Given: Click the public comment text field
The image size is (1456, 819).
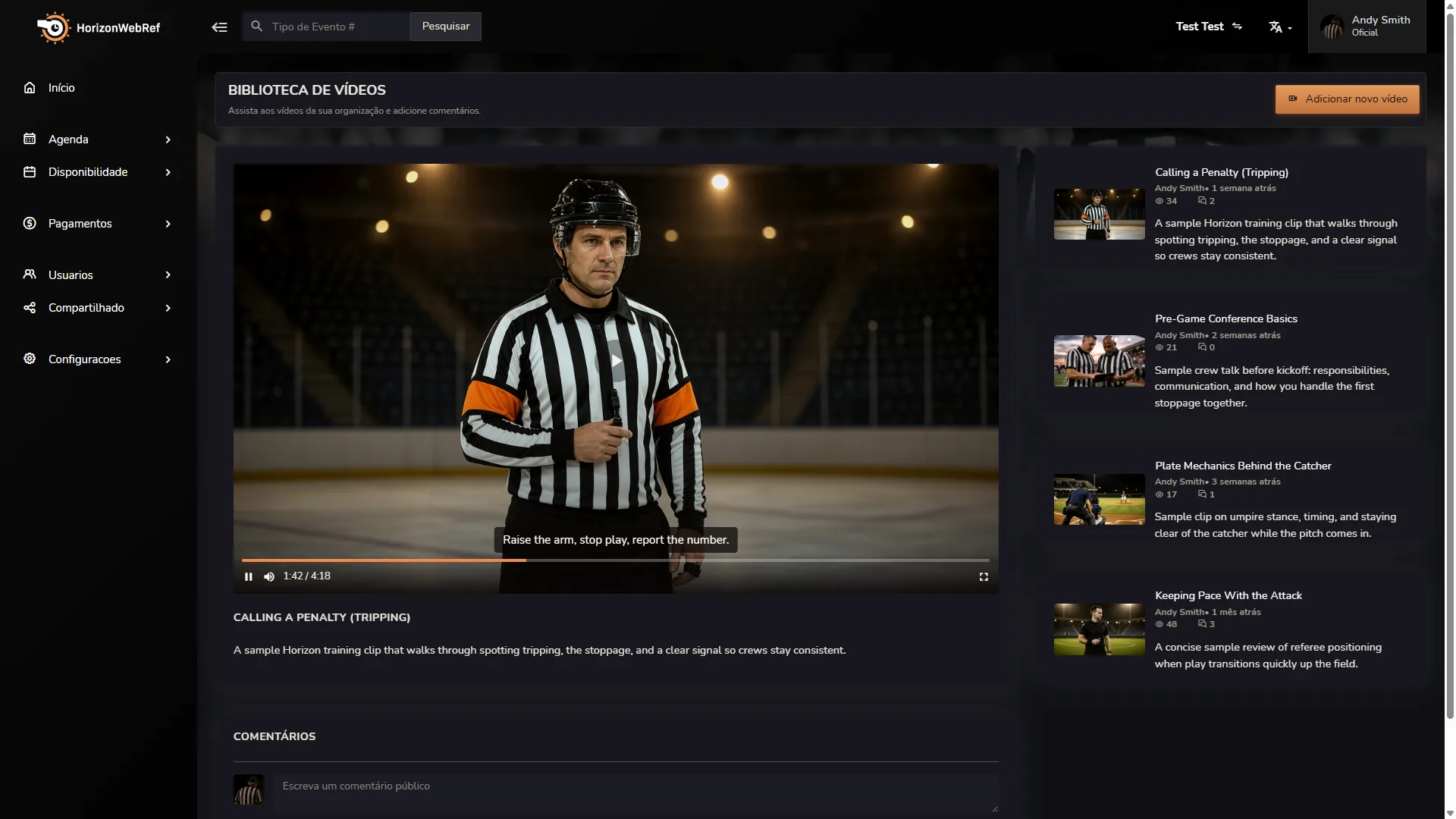Looking at the screenshot, I should pyautogui.click(x=635, y=793).
